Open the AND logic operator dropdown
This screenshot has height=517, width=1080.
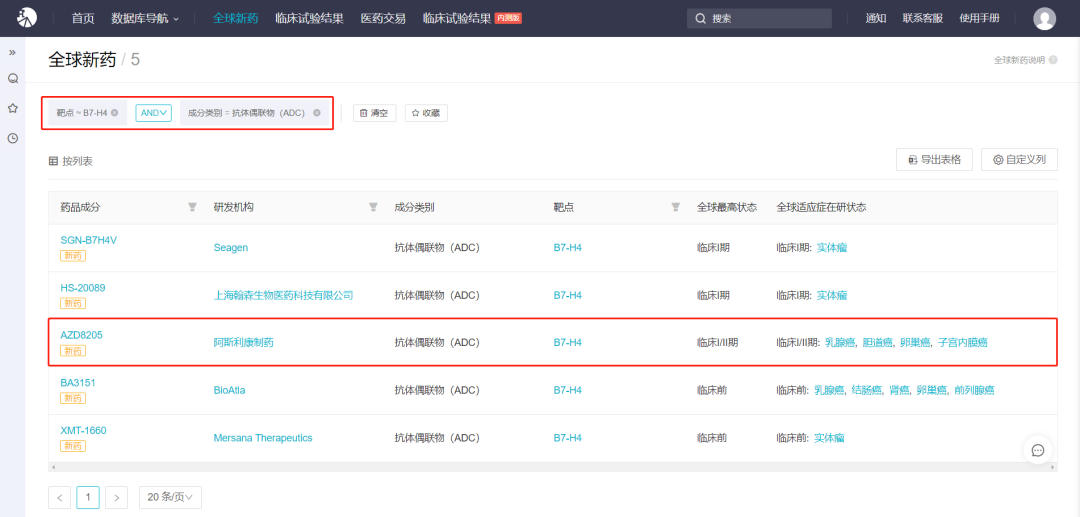pos(153,113)
